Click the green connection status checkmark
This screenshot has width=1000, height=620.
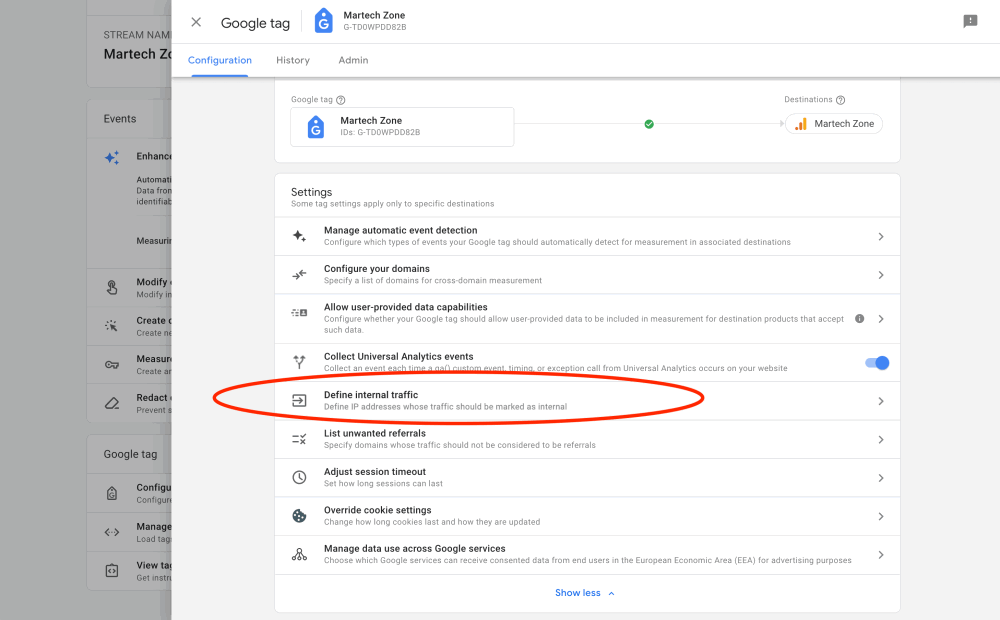(649, 124)
